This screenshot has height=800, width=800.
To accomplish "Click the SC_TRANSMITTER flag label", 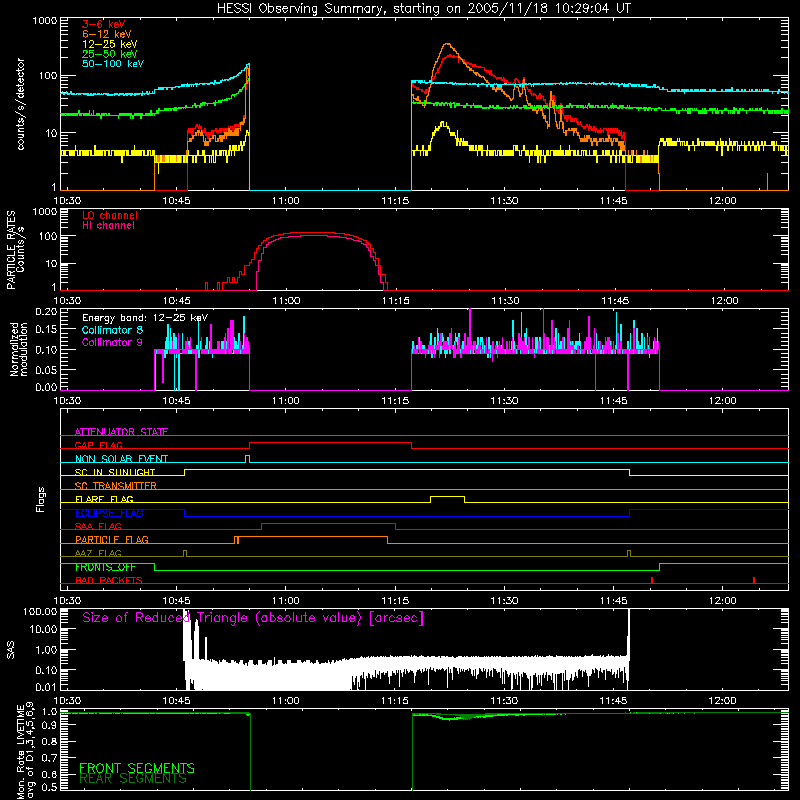I will [116, 485].
